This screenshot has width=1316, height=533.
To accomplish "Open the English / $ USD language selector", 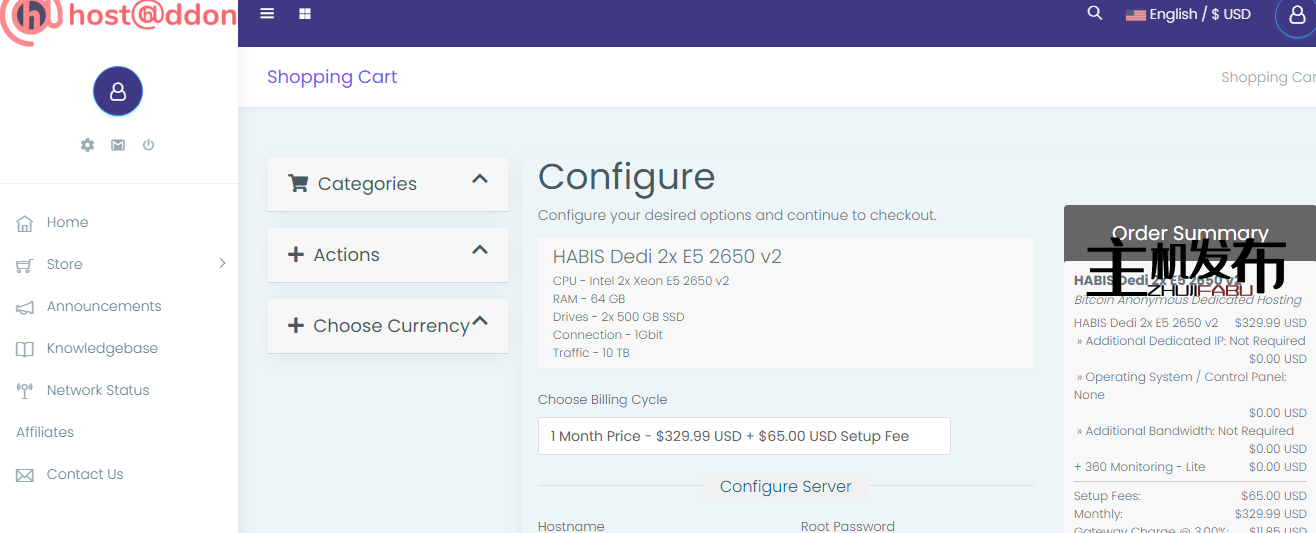I will click(x=1188, y=14).
